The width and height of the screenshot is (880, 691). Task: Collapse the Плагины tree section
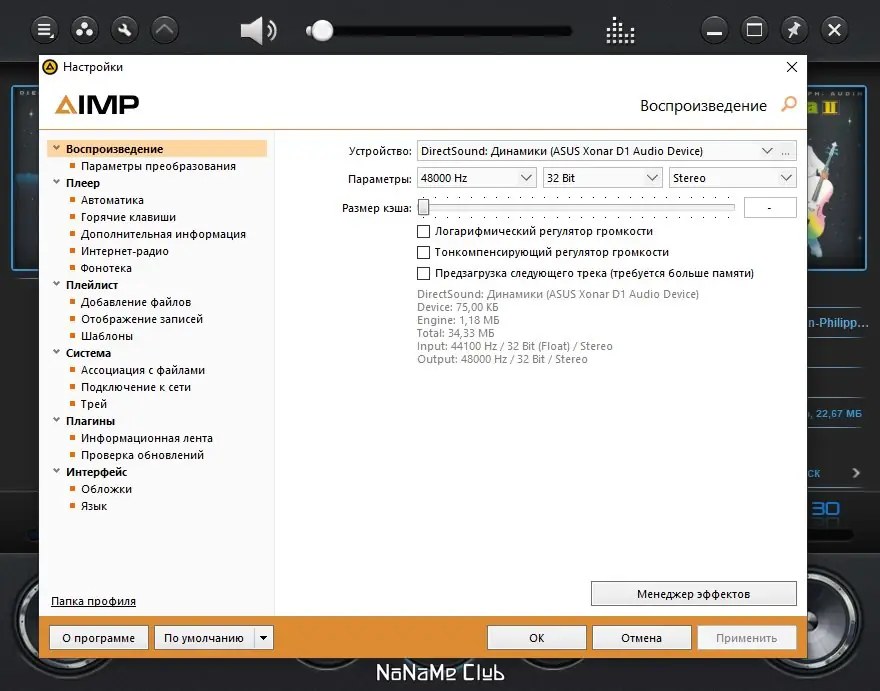56,420
